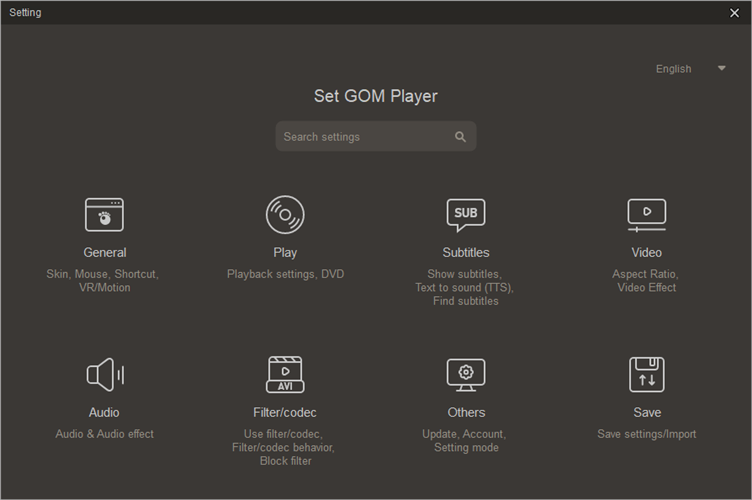This screenshot has height=500, width=752.
Task: Expand the language list arrow
Action: pyautogui.click(x=722, y=69)
